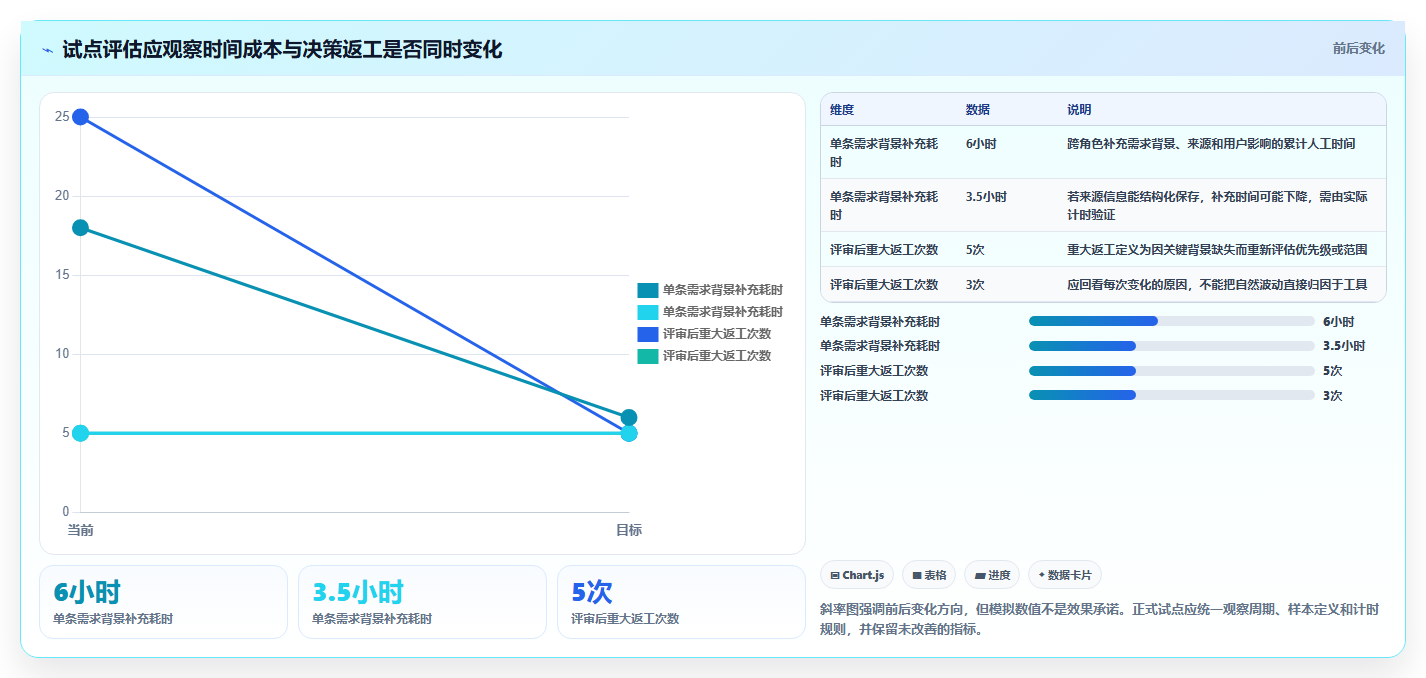
Task: Click the y-axis label 25
Action: pos(62,117)
